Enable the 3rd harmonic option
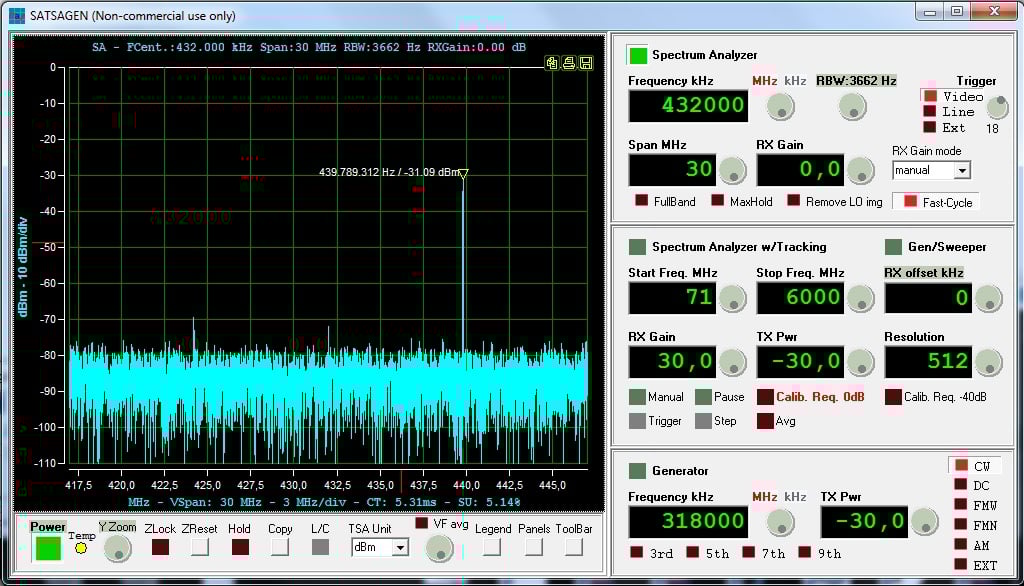This screenshot has width=1024, height=586. tap(636, 553)
